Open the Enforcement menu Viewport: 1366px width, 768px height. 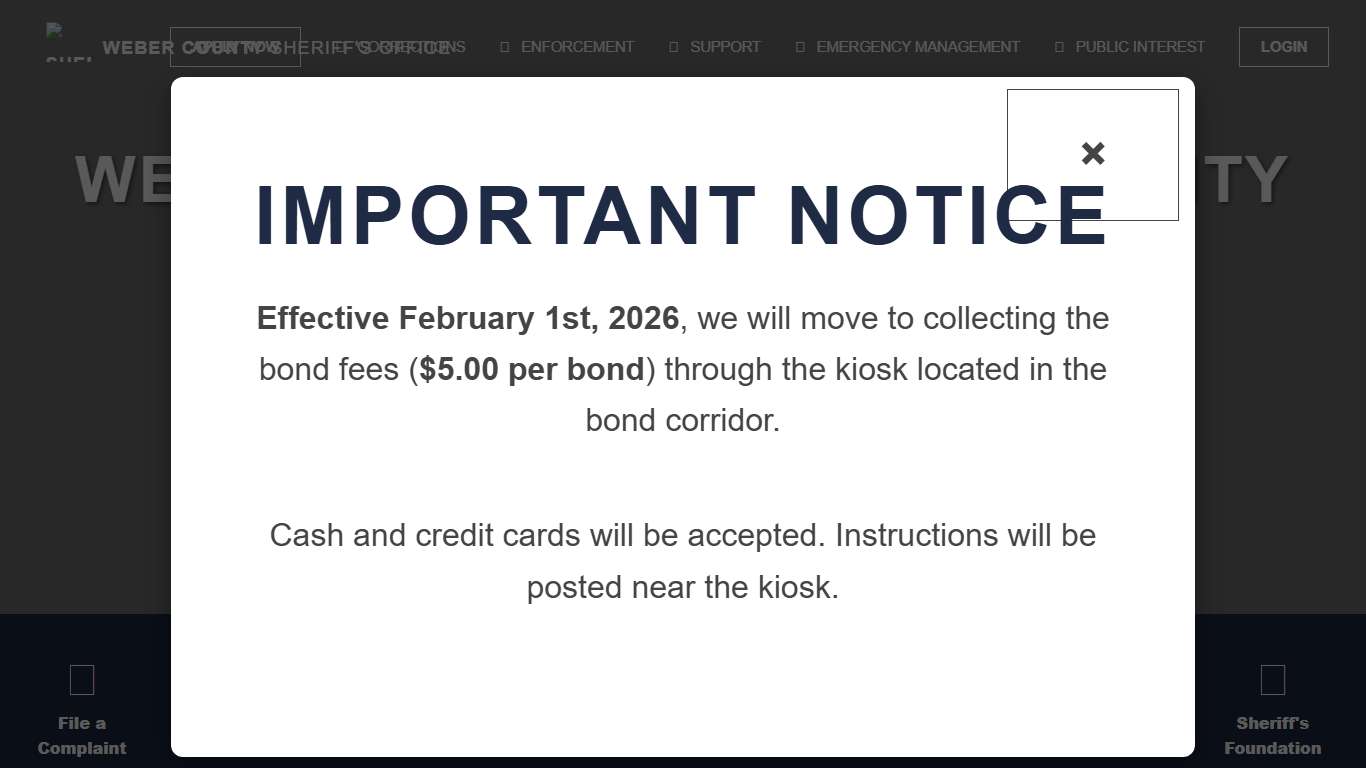577,47
